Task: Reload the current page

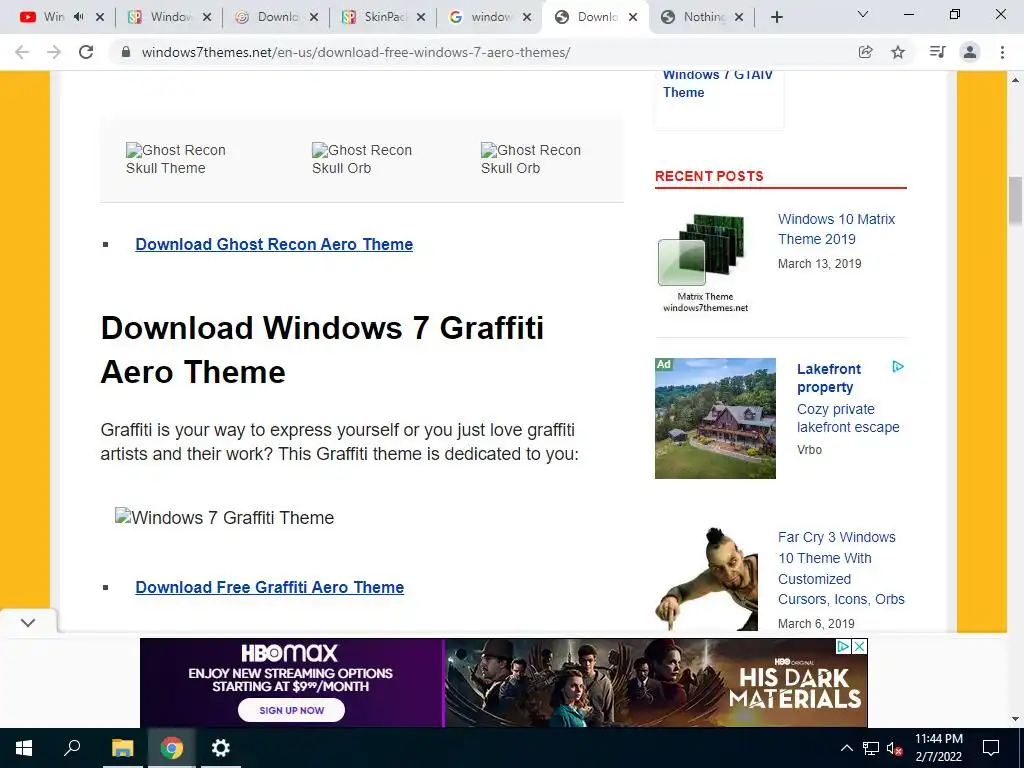Action: click(x=86, y=52)
